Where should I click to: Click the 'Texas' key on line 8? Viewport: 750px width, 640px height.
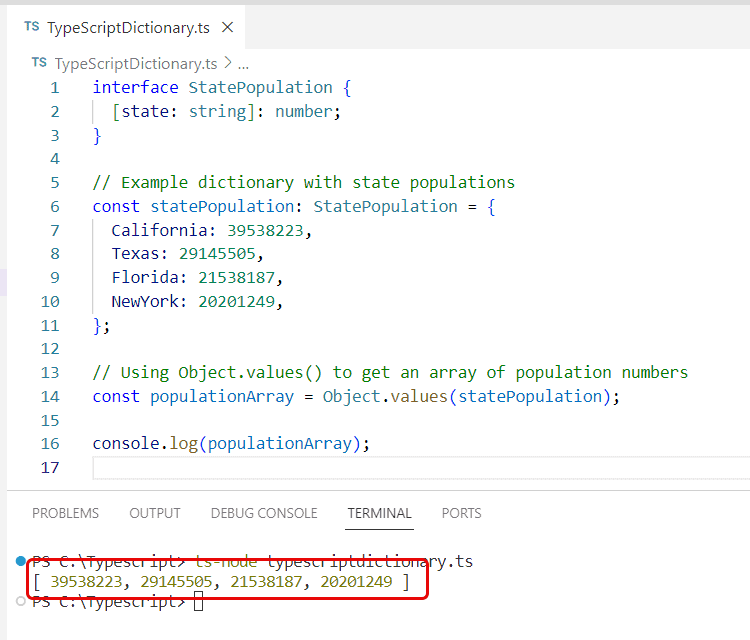coord(135,254)
